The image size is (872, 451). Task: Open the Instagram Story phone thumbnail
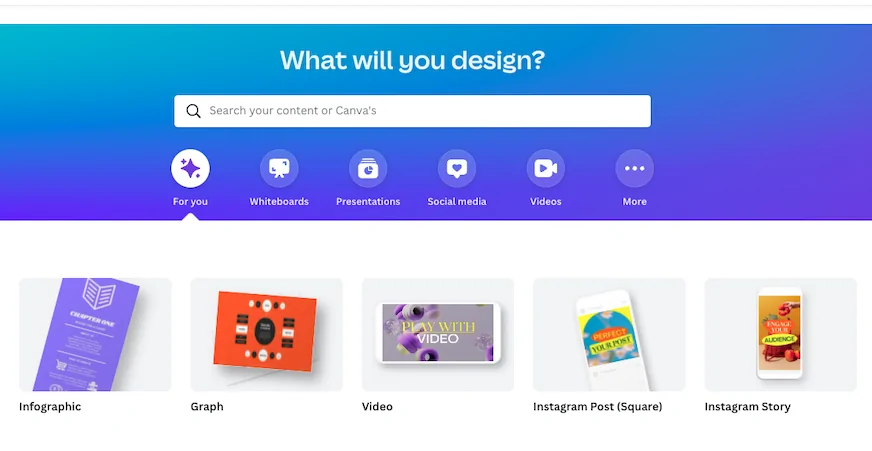780,334
